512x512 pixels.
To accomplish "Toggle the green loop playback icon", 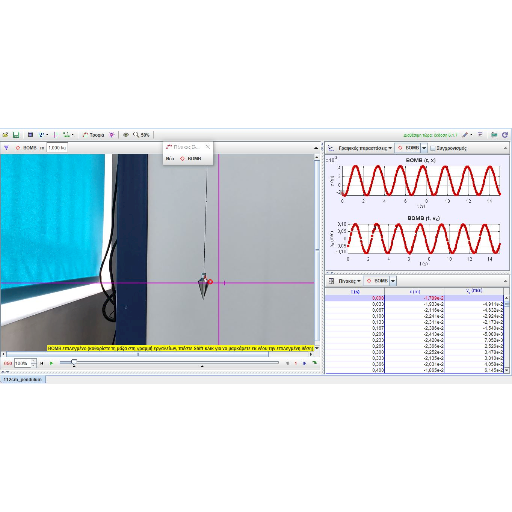I will pyautogui.click(x=315, y=363).
